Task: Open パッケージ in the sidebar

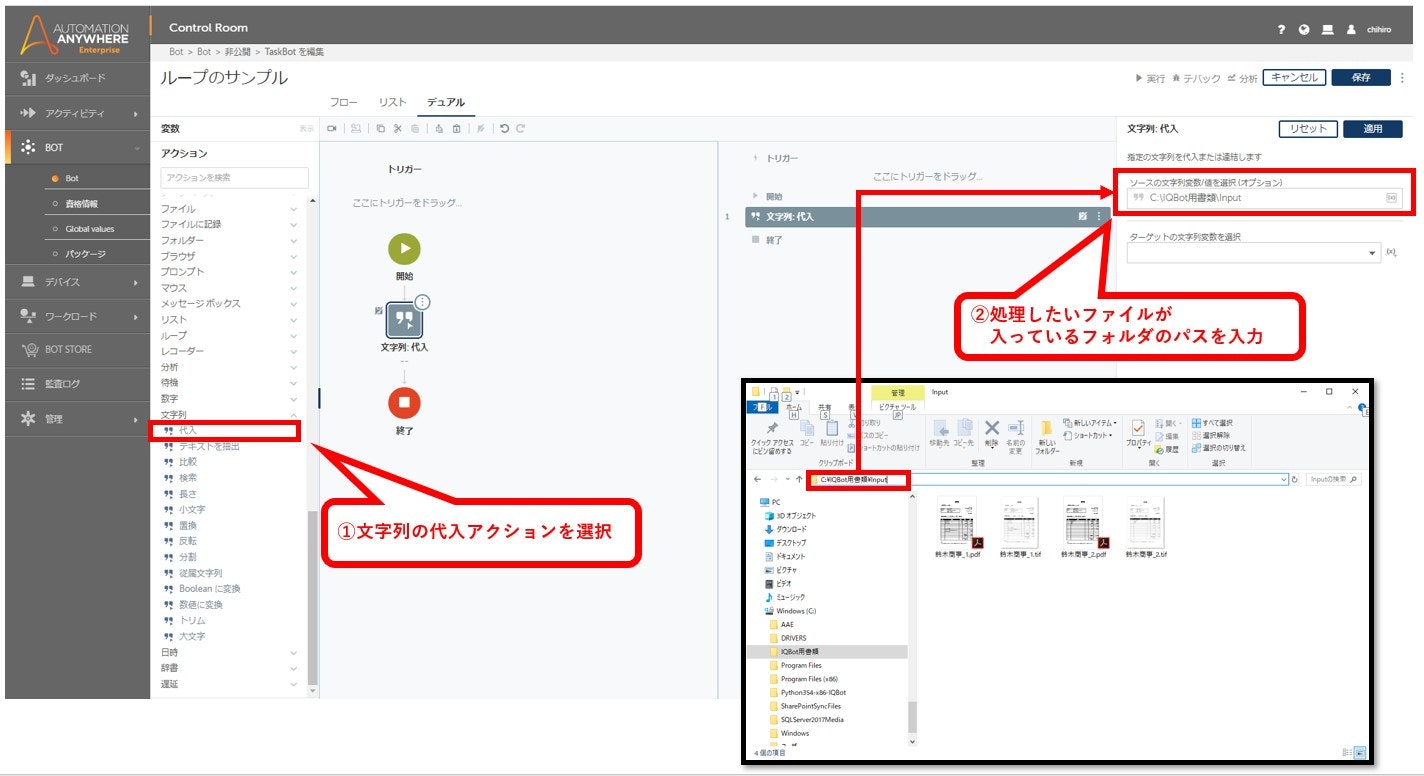Action: tap(85, 254)
